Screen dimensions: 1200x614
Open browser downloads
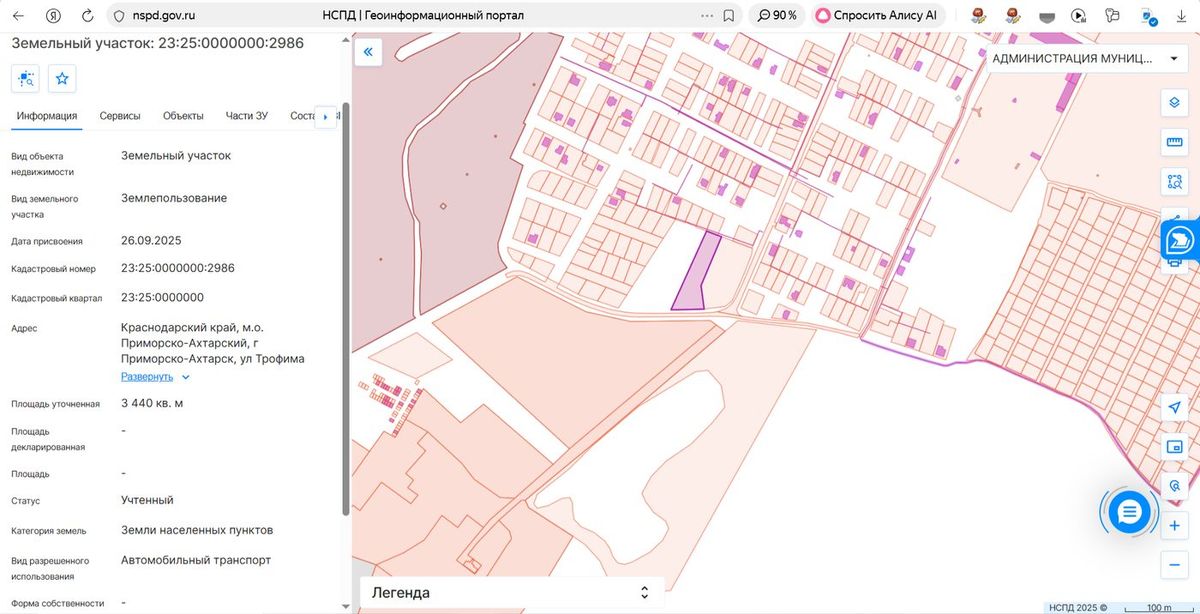coord(1180,16)
